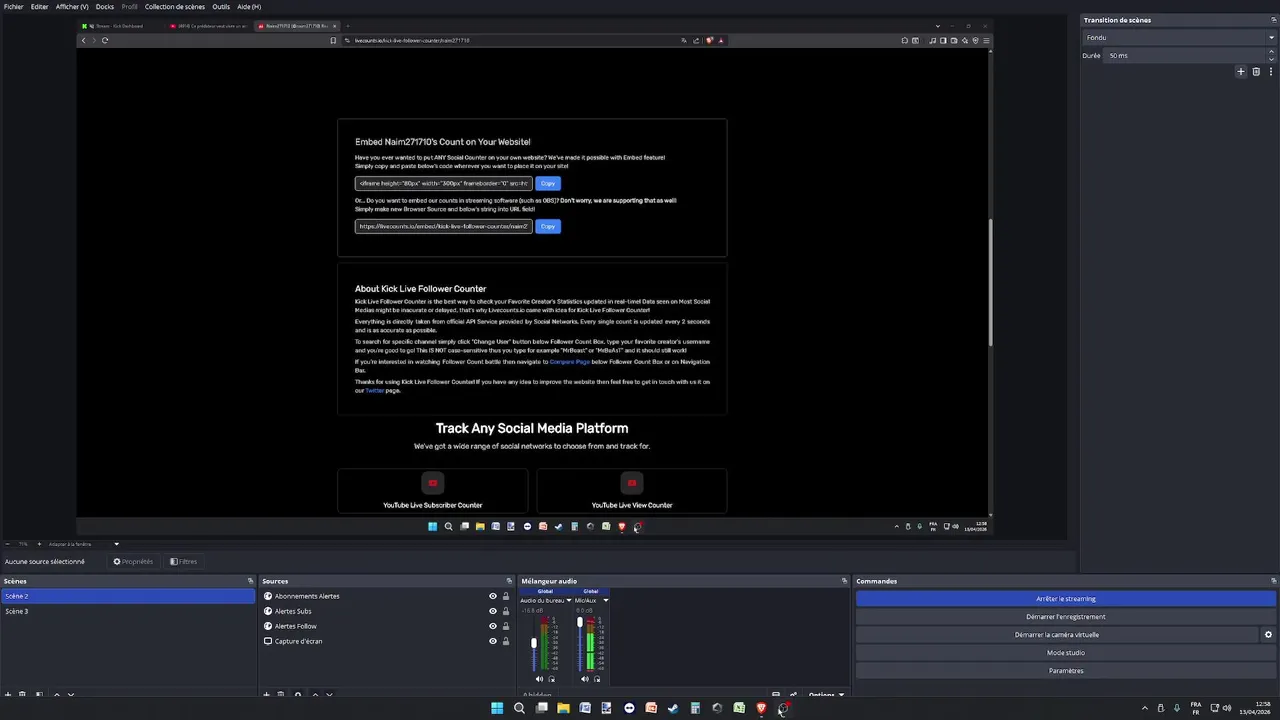Open the Editer menu

click(x=39, y=7)
